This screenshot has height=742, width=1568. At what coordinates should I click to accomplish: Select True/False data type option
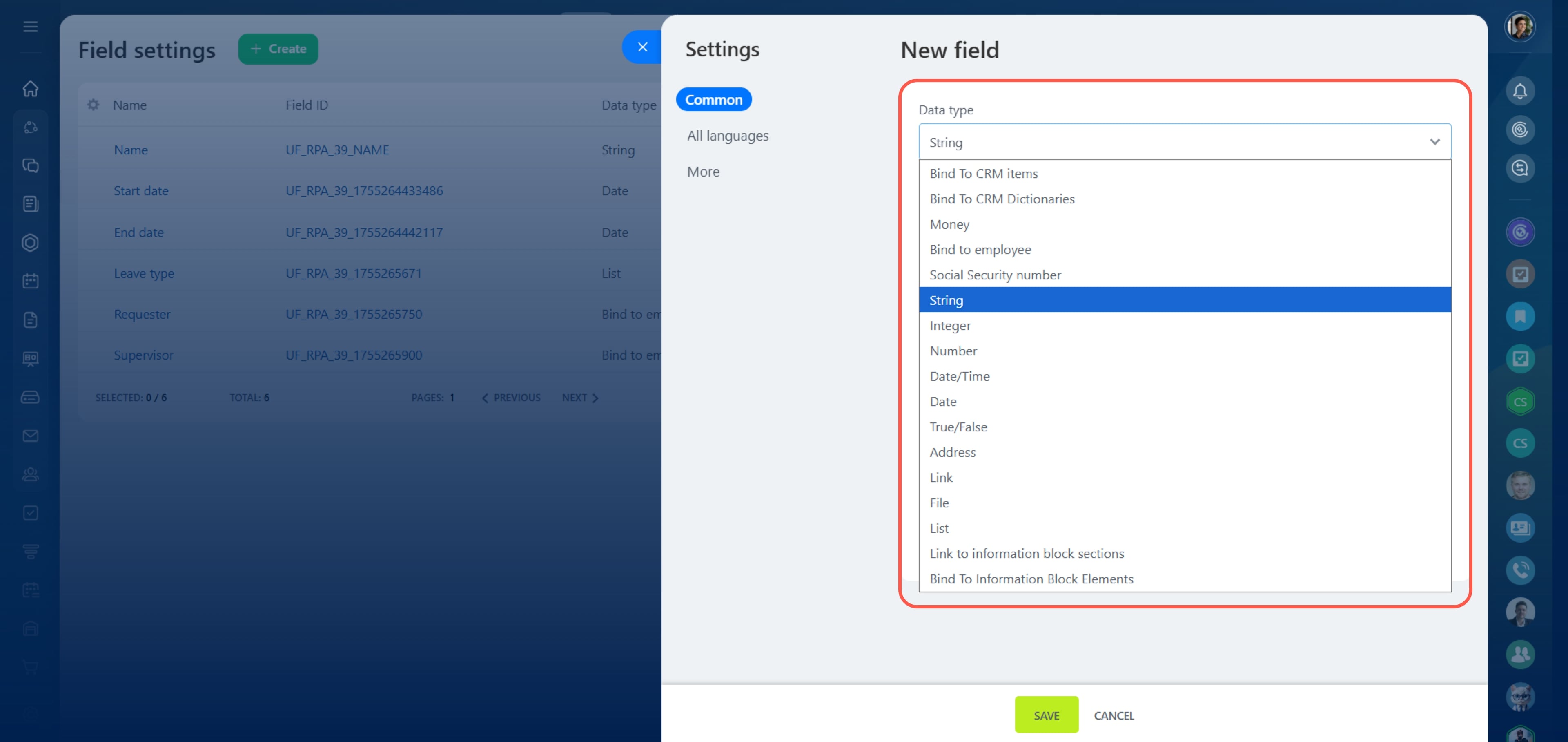pos(958,427)
